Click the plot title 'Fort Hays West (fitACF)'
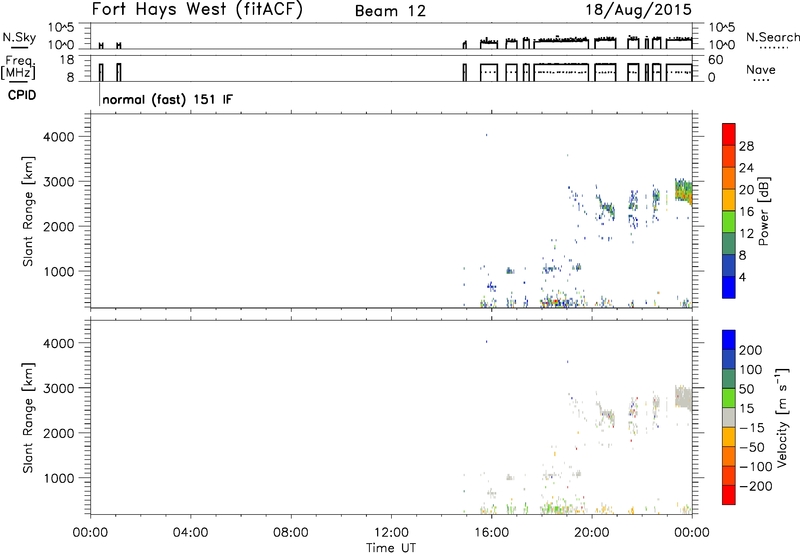 tap(197, 10)
